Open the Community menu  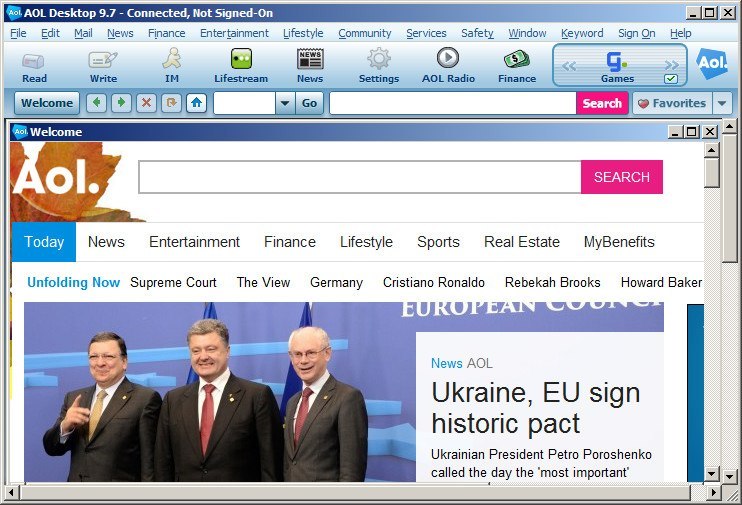tap(364, 33)
